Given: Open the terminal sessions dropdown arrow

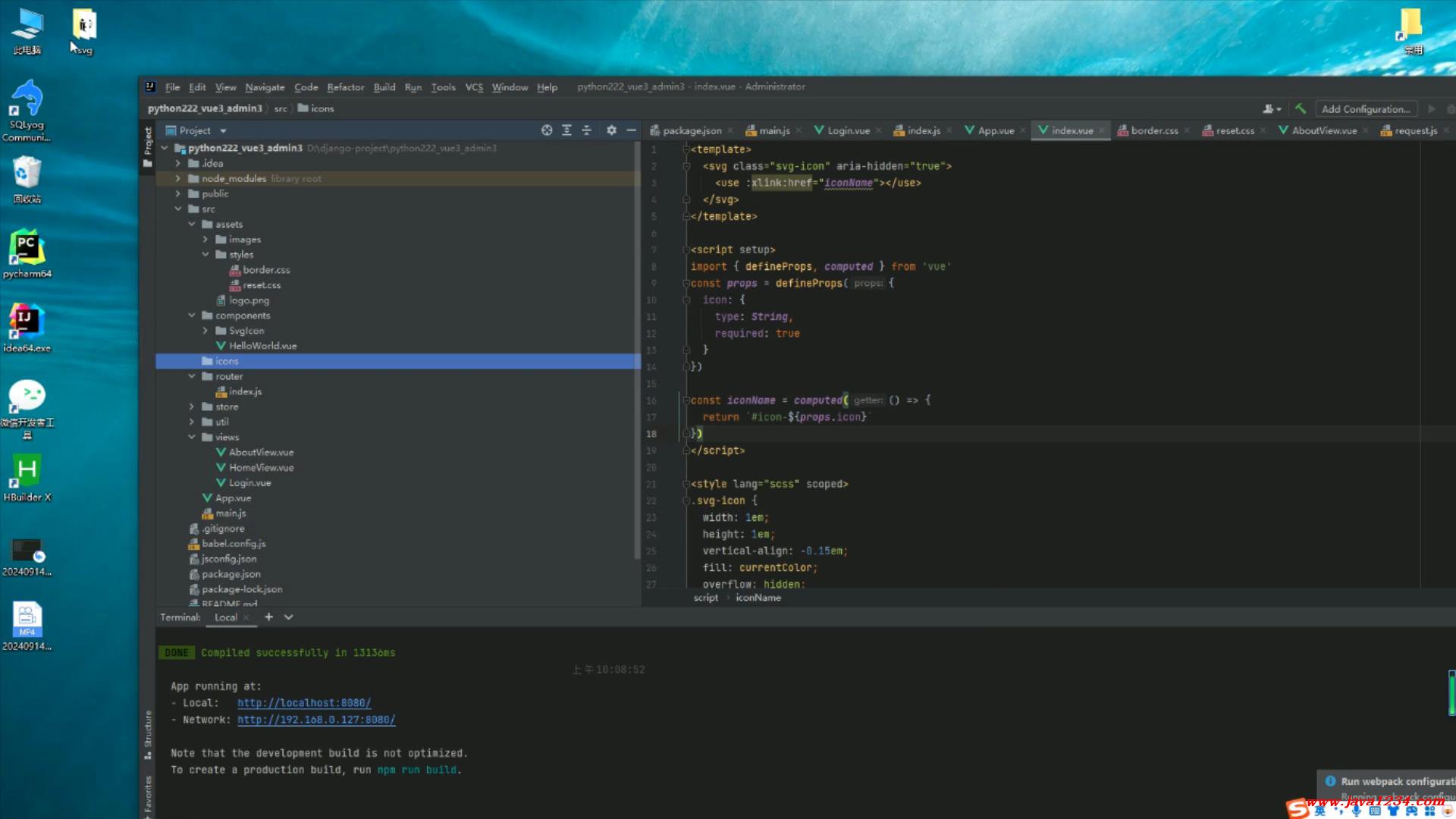Looking at the screenshot, I should [x=288, y=617].
